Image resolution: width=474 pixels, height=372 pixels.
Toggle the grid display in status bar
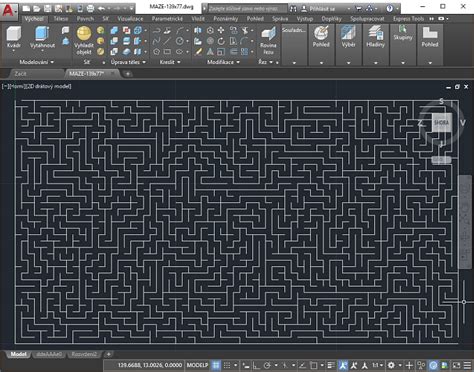(216, 365)
